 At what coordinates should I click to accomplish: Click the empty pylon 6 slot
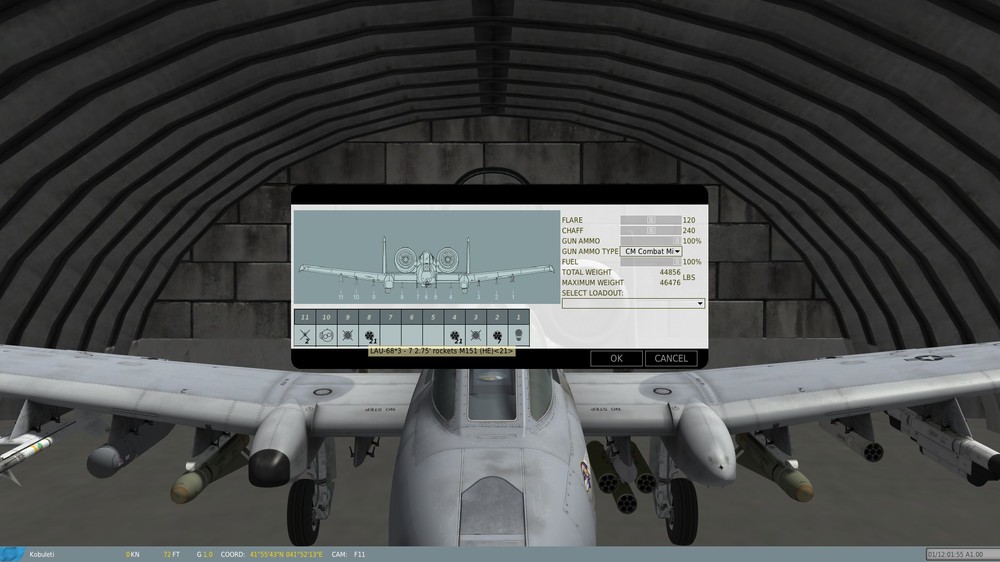point(412,335)
